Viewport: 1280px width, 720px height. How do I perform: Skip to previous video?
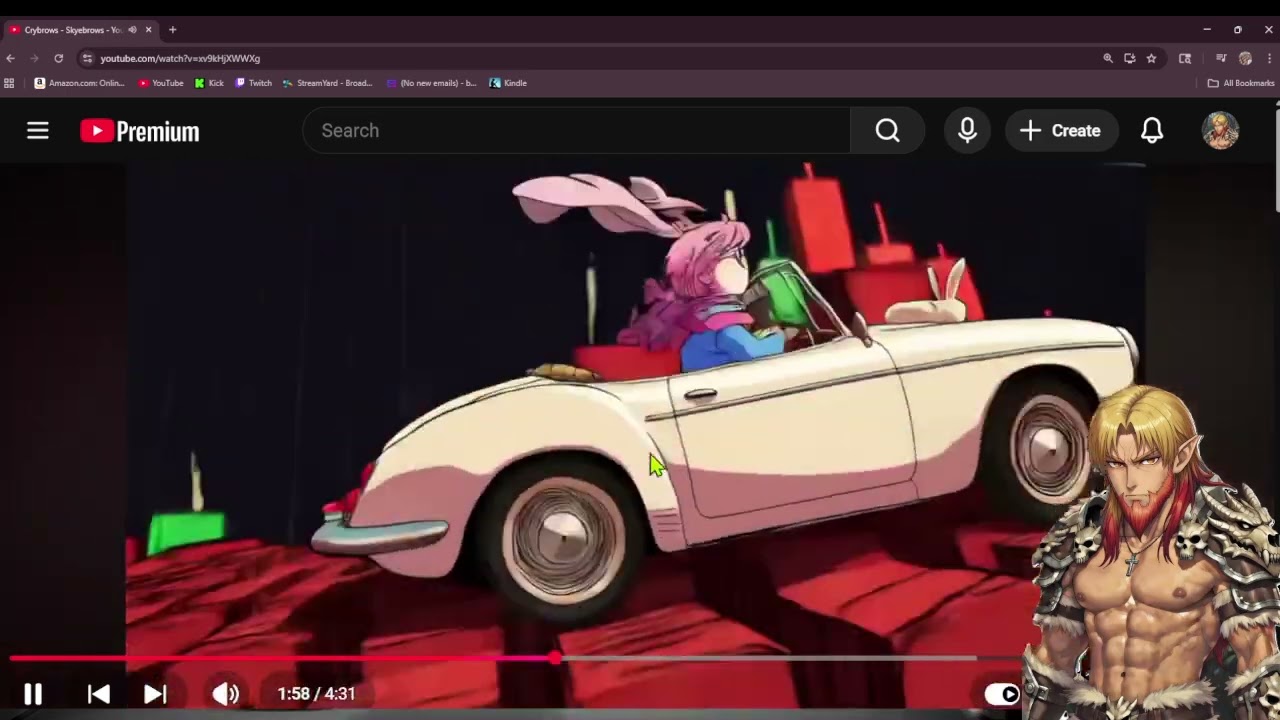[x=98, y=694]
